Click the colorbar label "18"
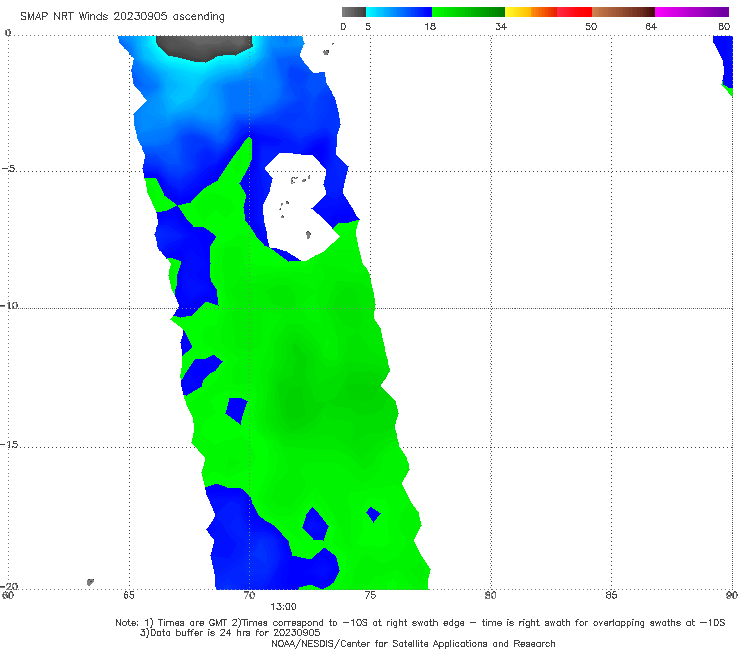The width and height of the screenshot is (740, 650). click(430, 26)
